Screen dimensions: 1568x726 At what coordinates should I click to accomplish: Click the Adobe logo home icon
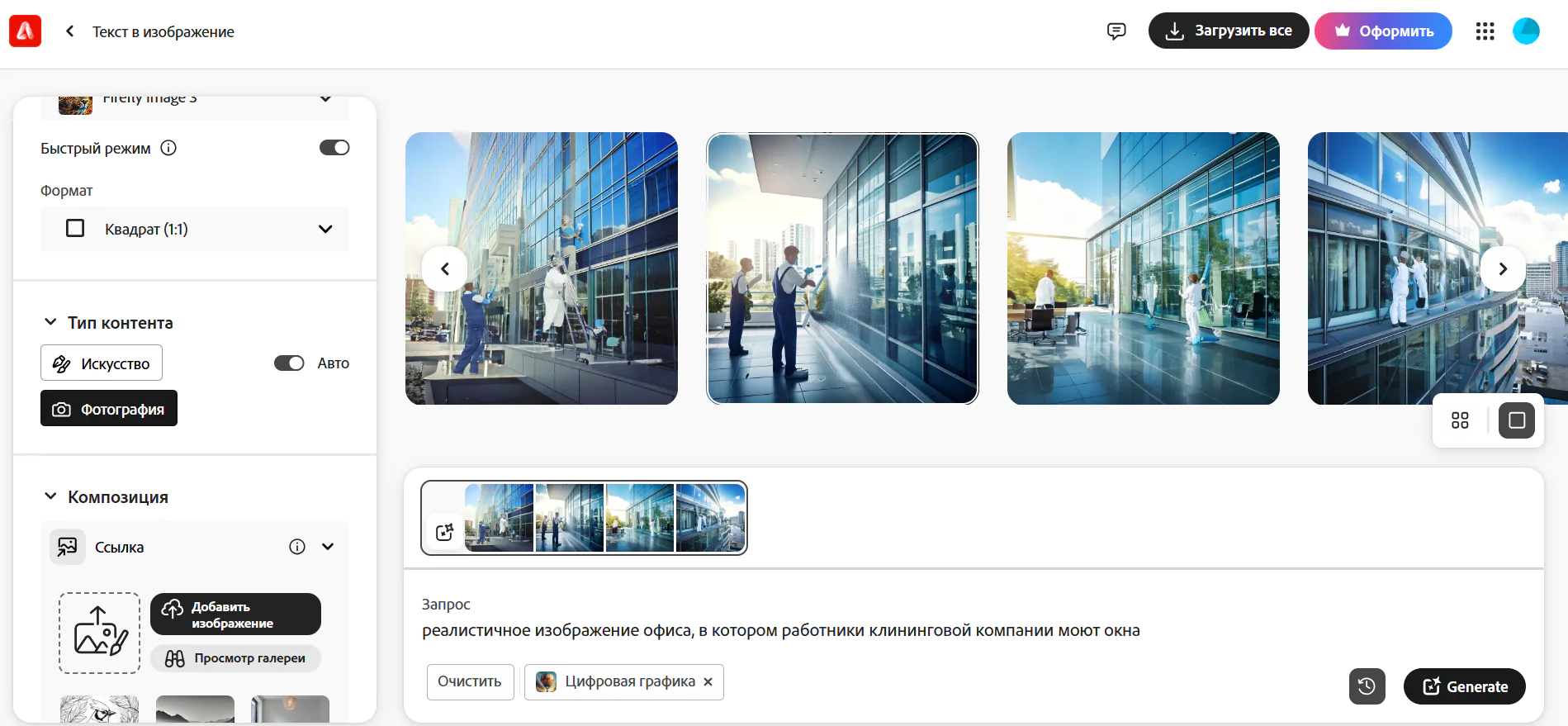coord(25,31)
